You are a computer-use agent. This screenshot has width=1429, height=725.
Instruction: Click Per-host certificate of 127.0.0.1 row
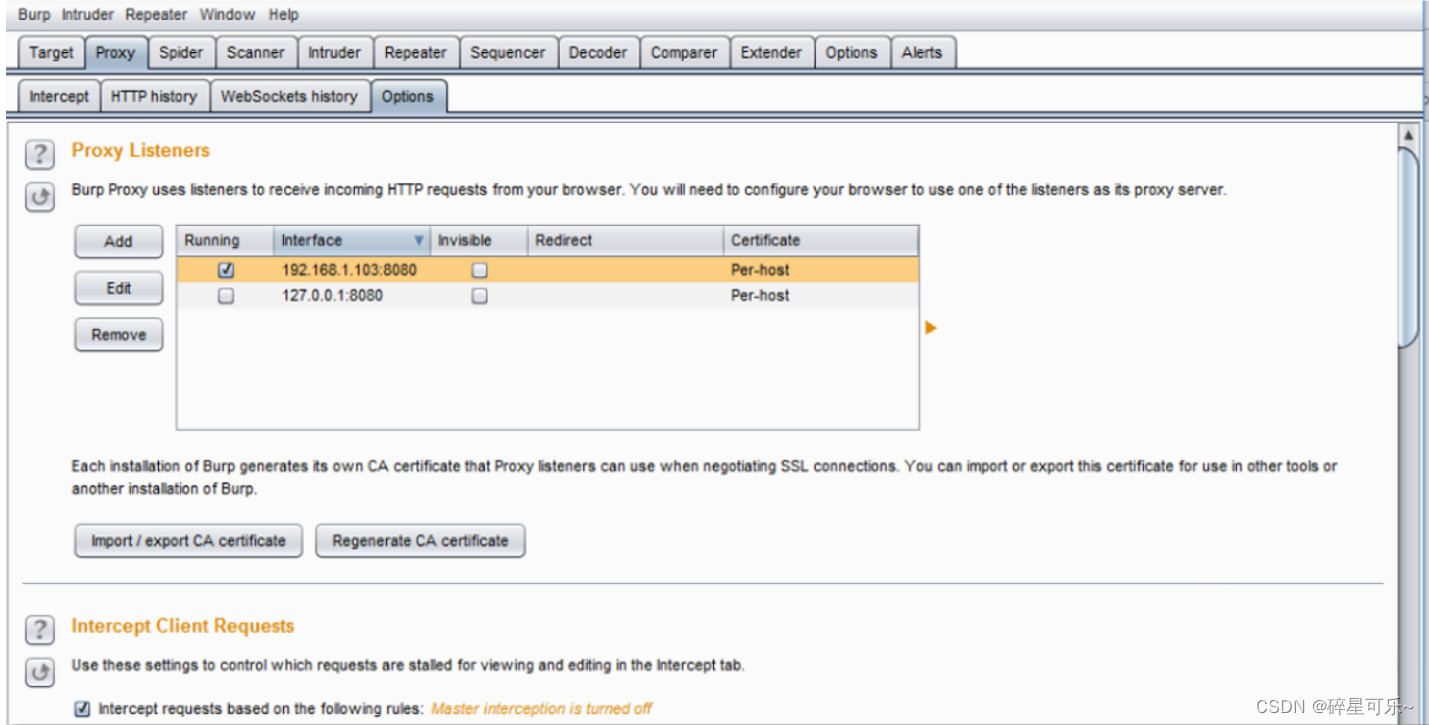pyautogui.click(x=760, y=296)
